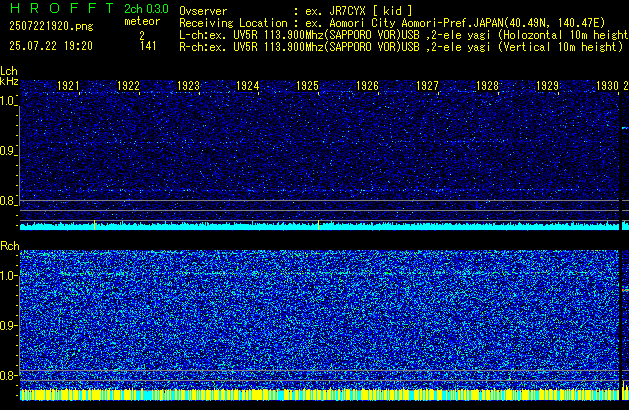Click the 1.0 frequency label on Rch axis
This screenshot has height=410, width=629.
click(8, 276)
